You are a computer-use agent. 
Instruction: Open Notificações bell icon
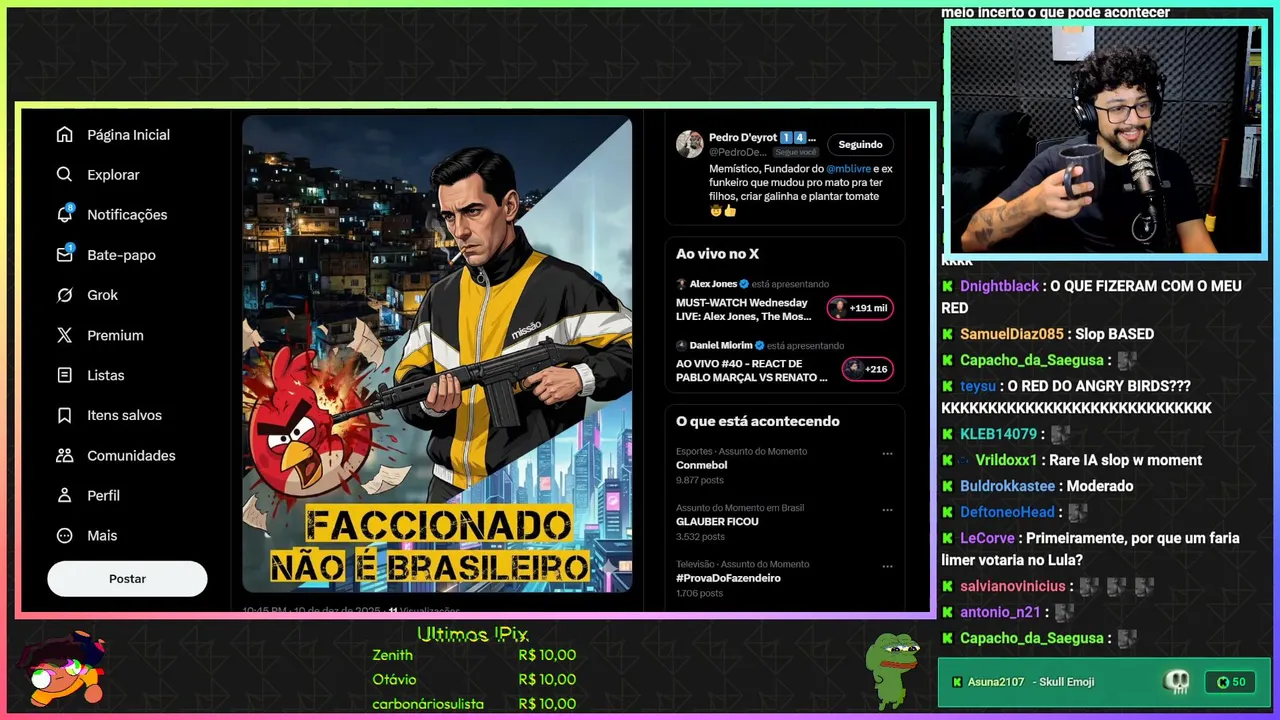pos(65,214)
